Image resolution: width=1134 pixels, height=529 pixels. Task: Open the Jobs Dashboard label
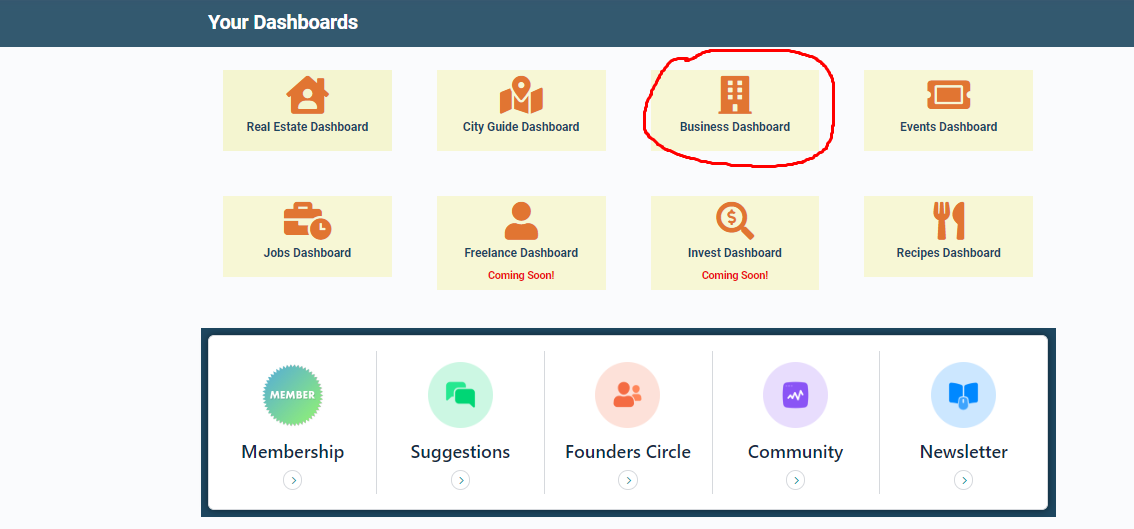click(307, 253)
